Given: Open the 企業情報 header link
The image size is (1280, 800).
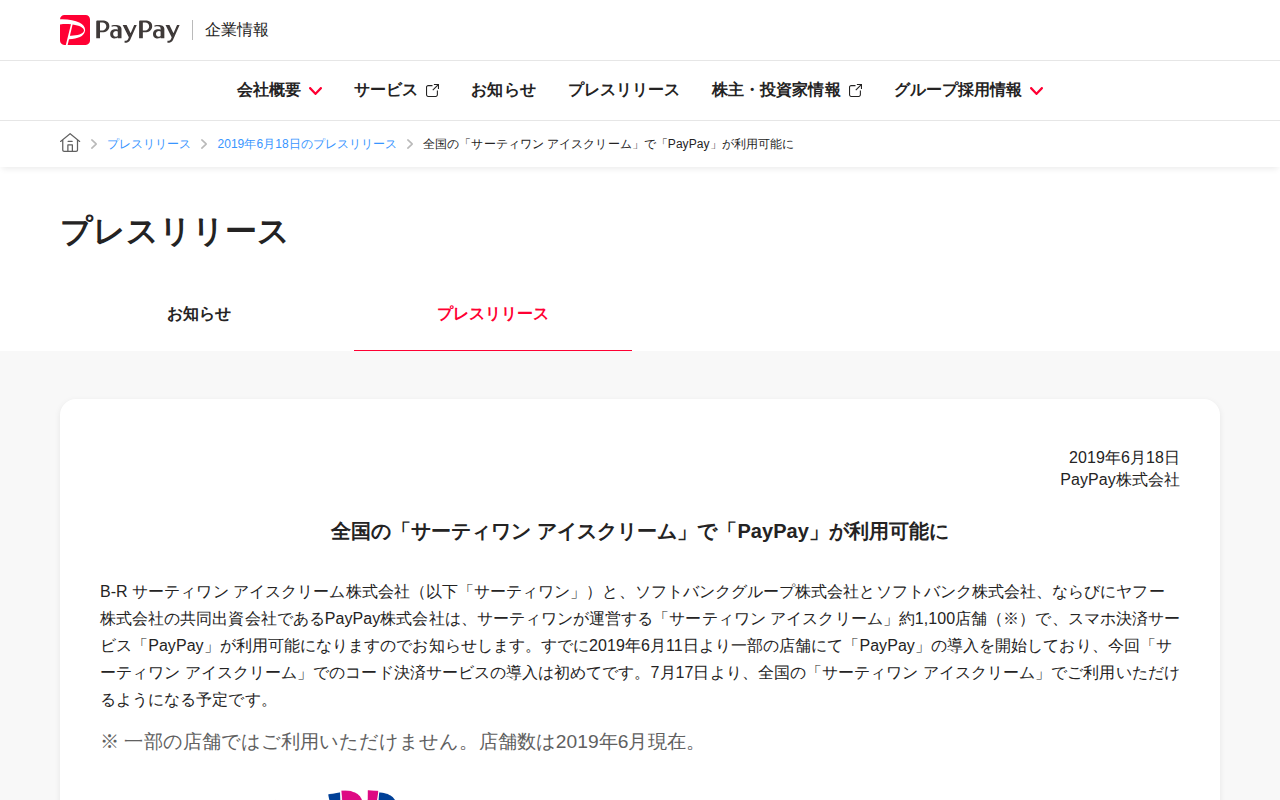Looking at the screenshot, I should point(237,30).
